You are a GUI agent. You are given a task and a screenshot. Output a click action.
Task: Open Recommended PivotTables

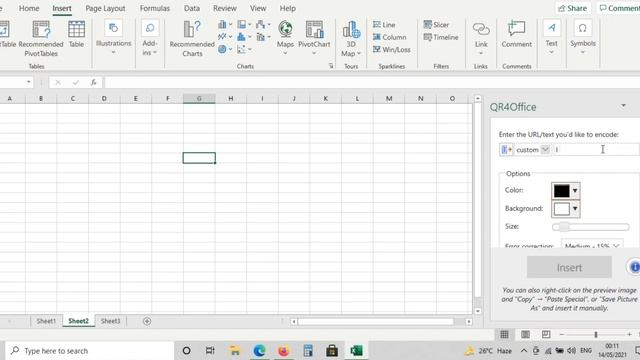point(41,39)
